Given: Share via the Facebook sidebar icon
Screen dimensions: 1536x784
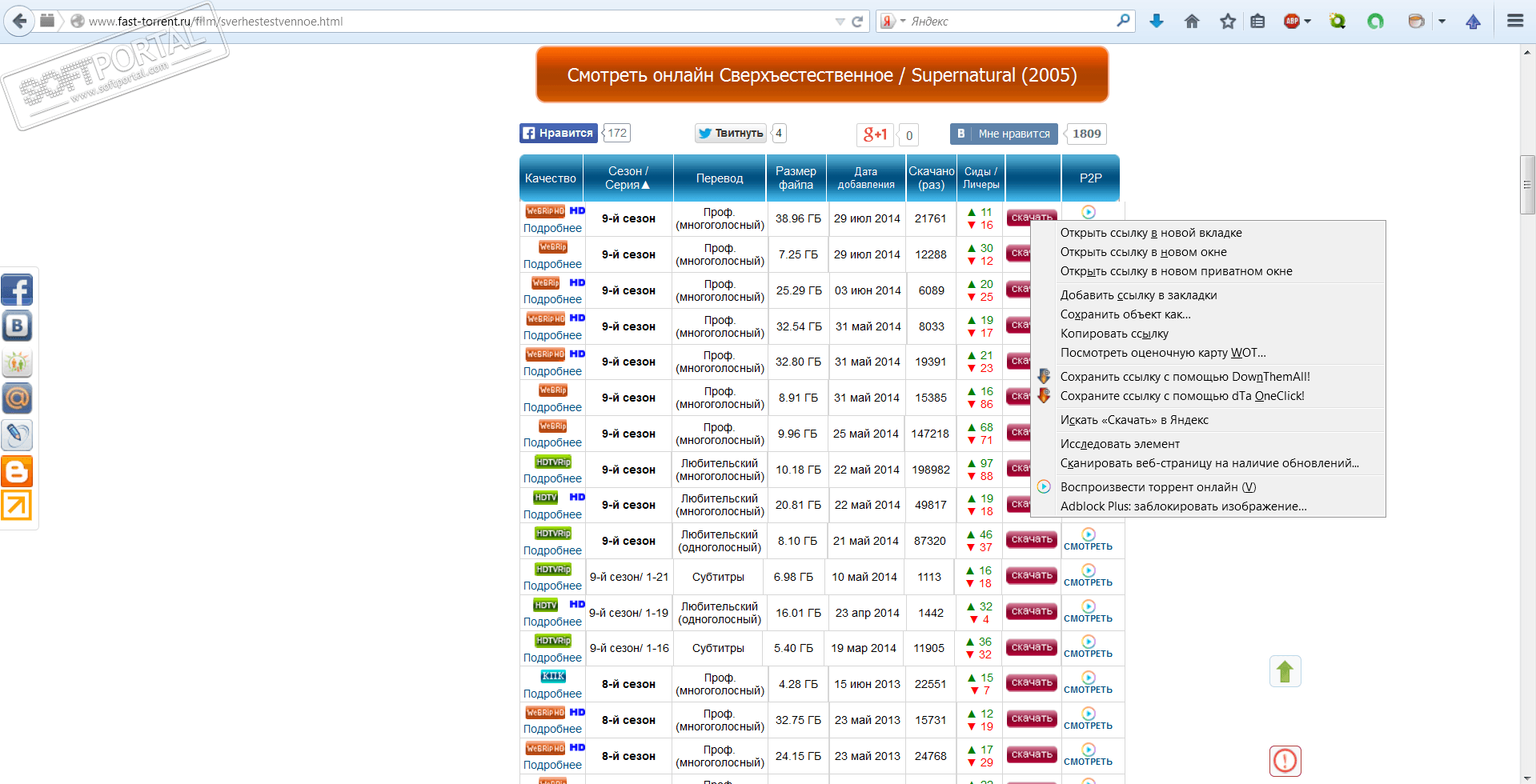Looking at the screenshot, I should coord(17,290).
